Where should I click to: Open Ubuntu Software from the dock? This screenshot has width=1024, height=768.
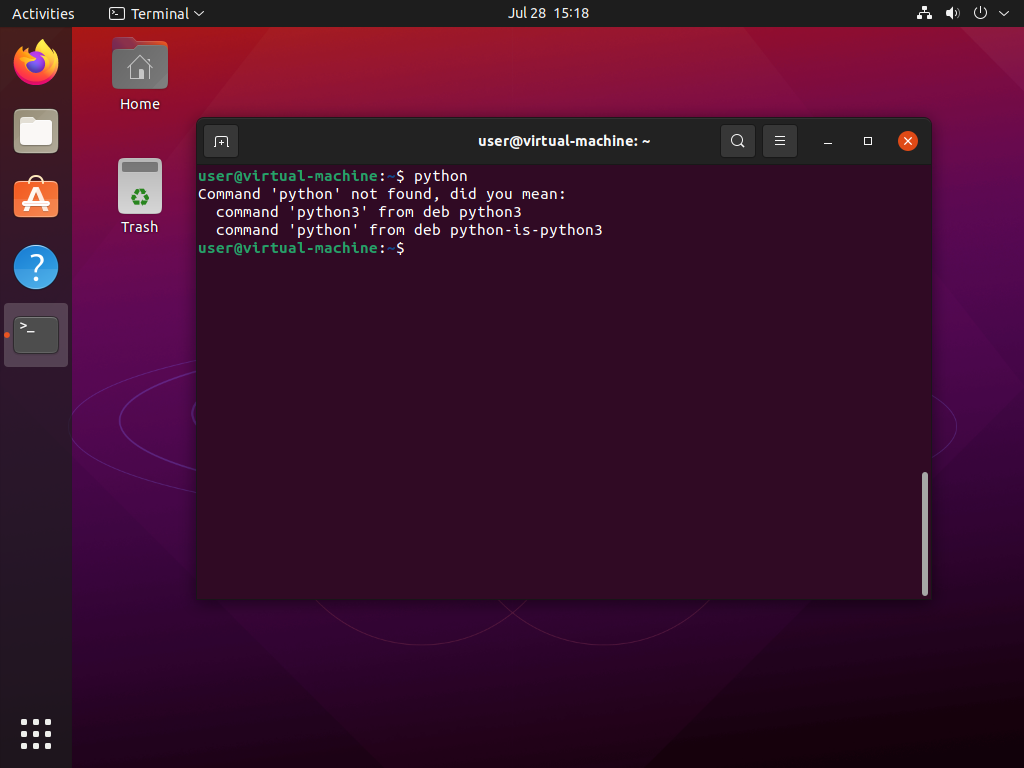click(36, 199)
